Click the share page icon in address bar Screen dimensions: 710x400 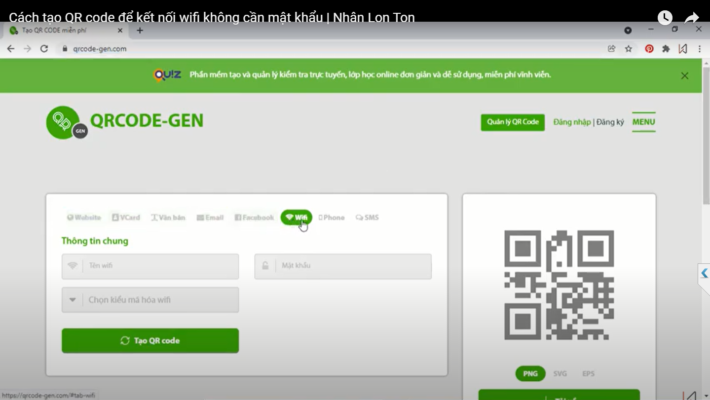[x=611, y=48]
